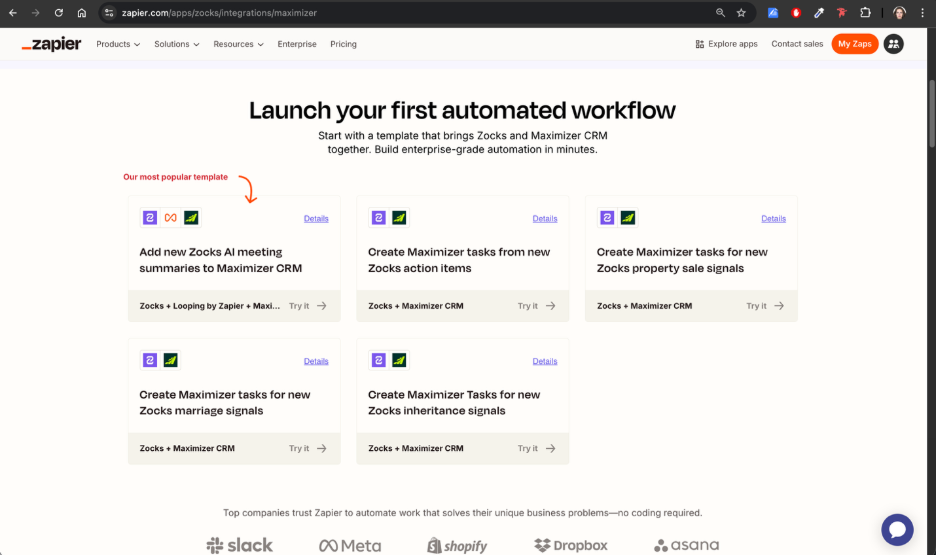Open the browser Extensions puzzle icon
Screen dimensions: 936x555
pyautogui.click(x=865, y=13)
